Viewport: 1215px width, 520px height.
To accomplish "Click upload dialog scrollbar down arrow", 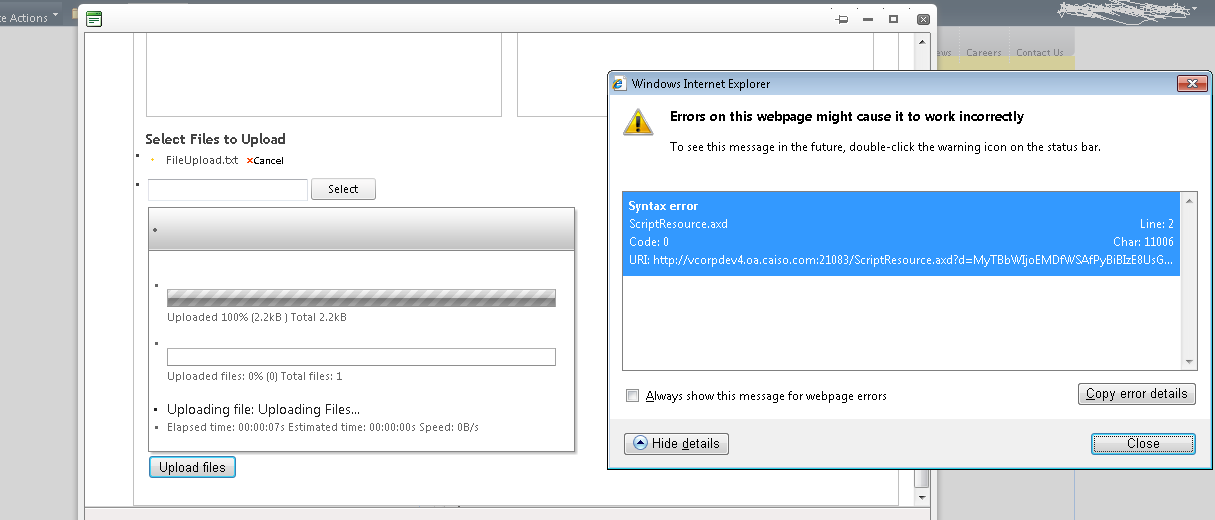I will point(922,496).
